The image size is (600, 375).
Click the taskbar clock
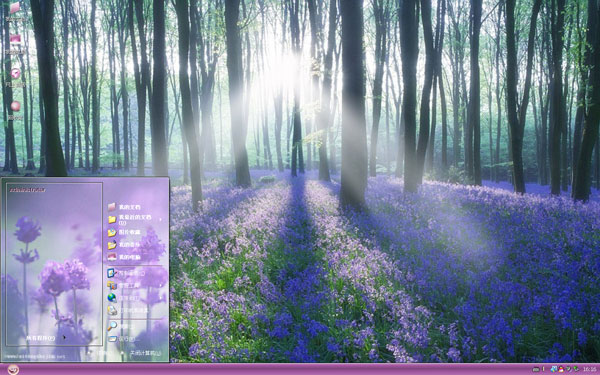tap(590, 369)
